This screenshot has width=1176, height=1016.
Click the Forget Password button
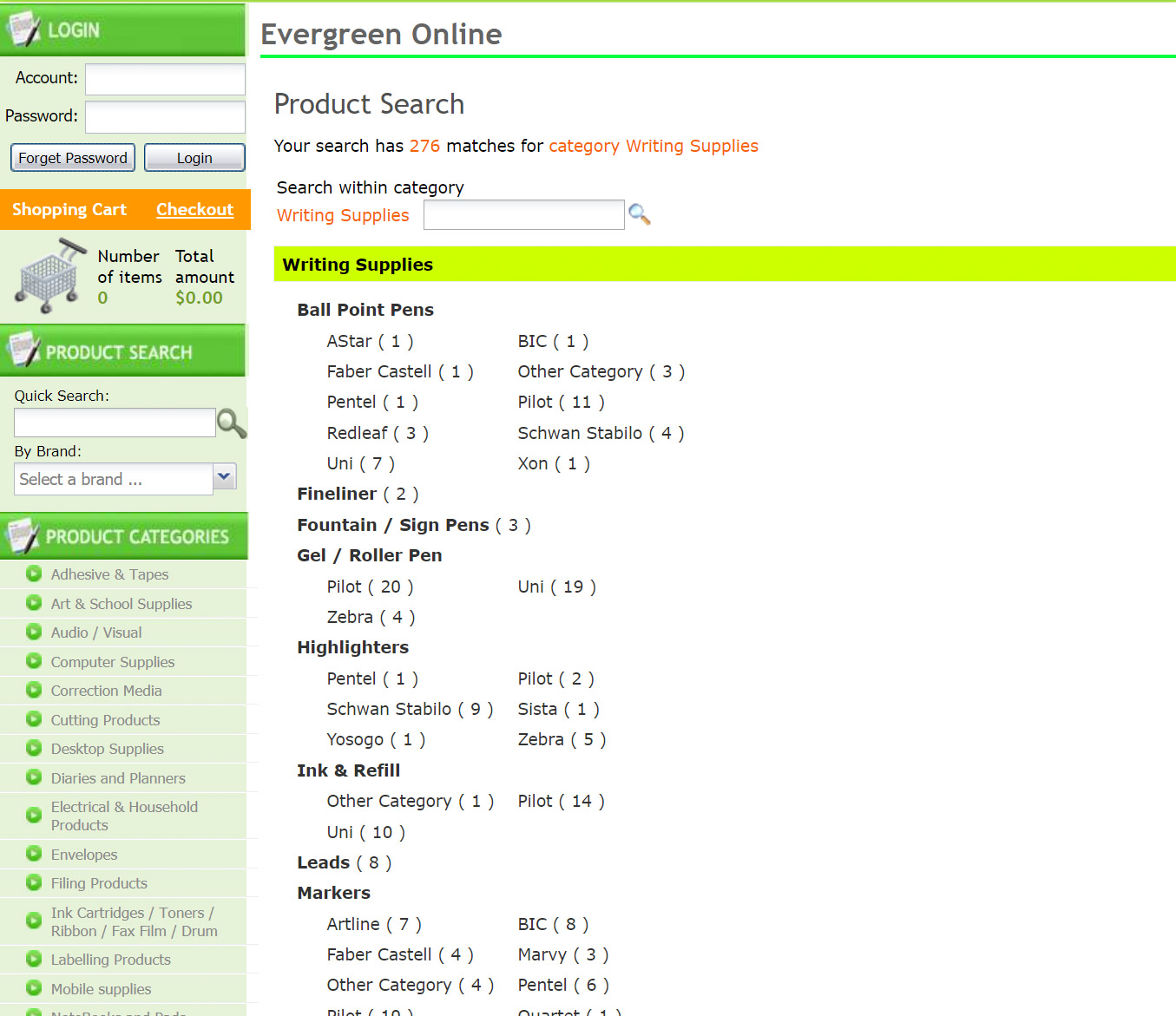[73, 158]
